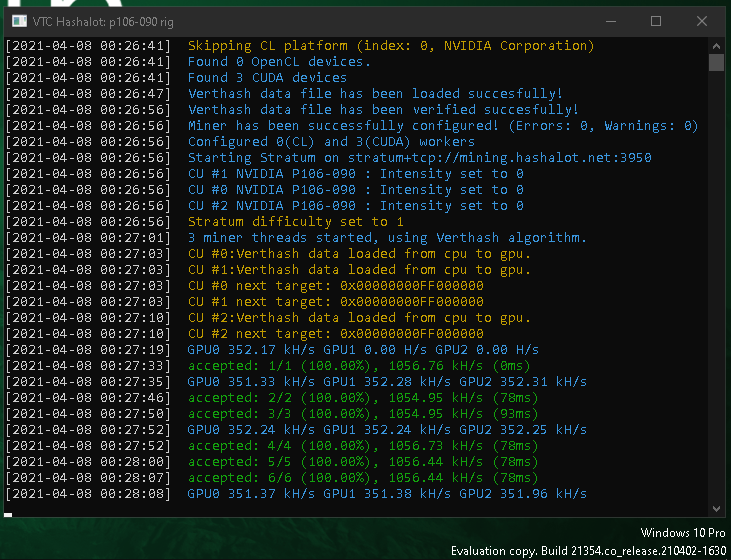Click the line 'Skipping CL platform (index: 0, NVIDIA Corporation)'
Screen dimensions: 731x560
coord(391,46)
